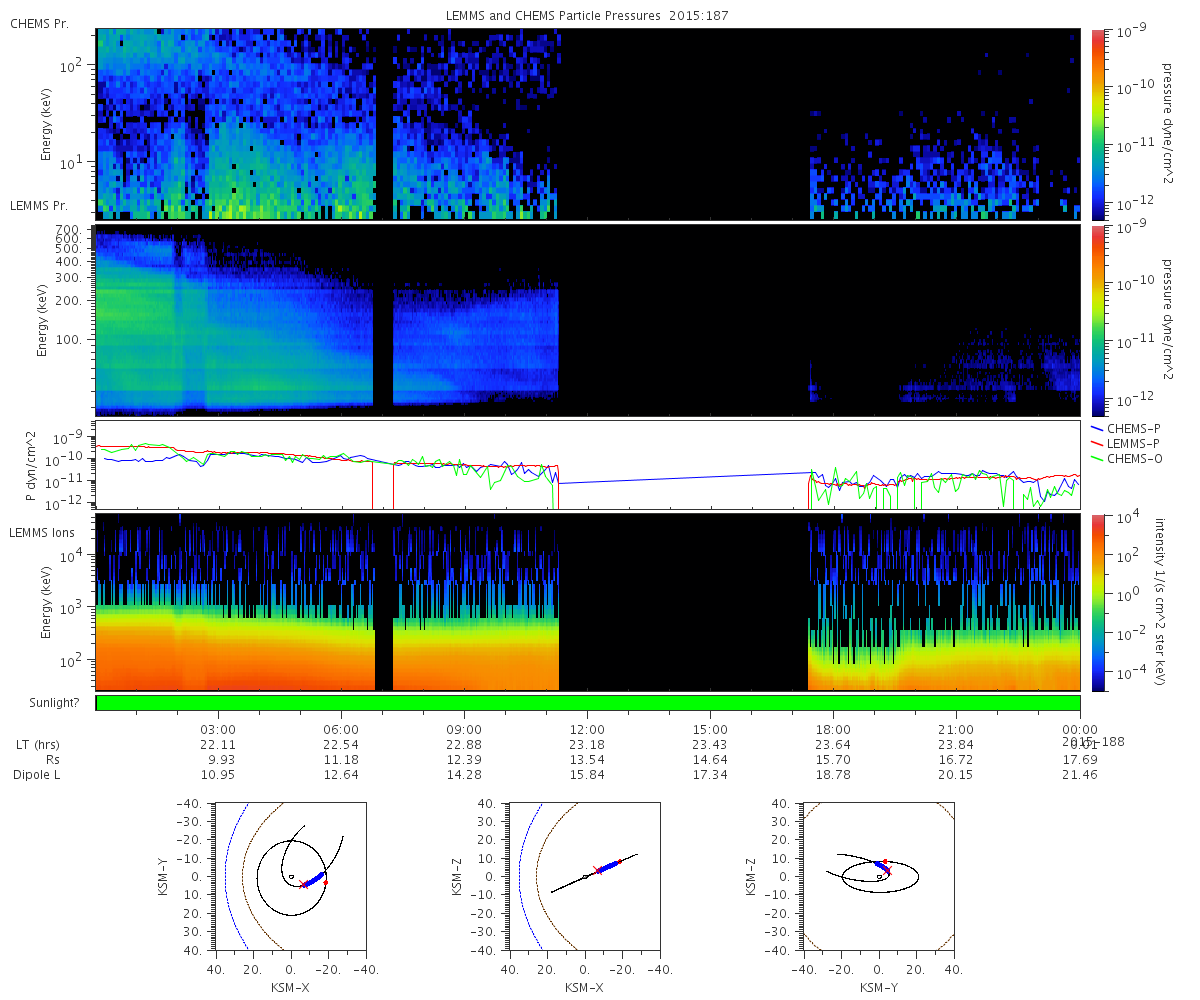This screenshot has width=1200, height=1000.
Task: Click the LEMMS ions intensity color bar
Action: pyautogui.click(x=1098, y=602)
